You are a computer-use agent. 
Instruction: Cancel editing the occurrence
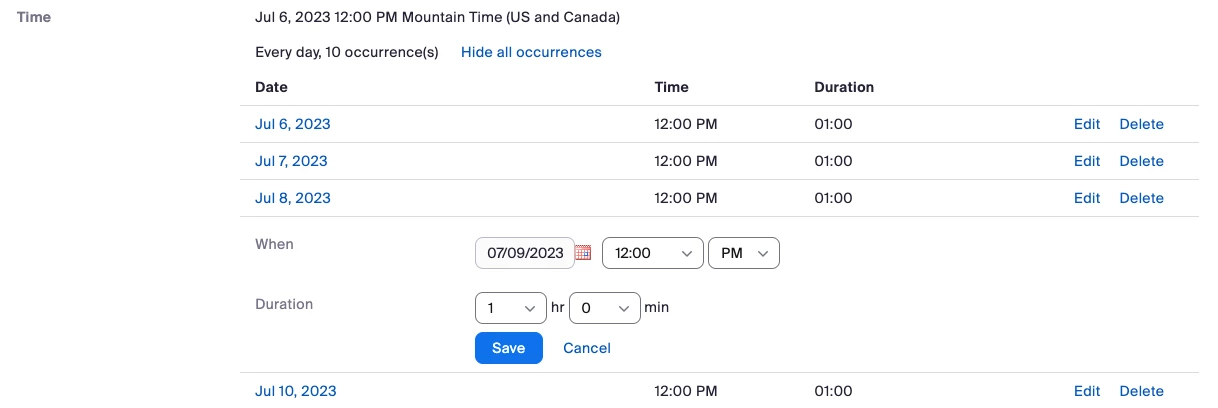587,348
